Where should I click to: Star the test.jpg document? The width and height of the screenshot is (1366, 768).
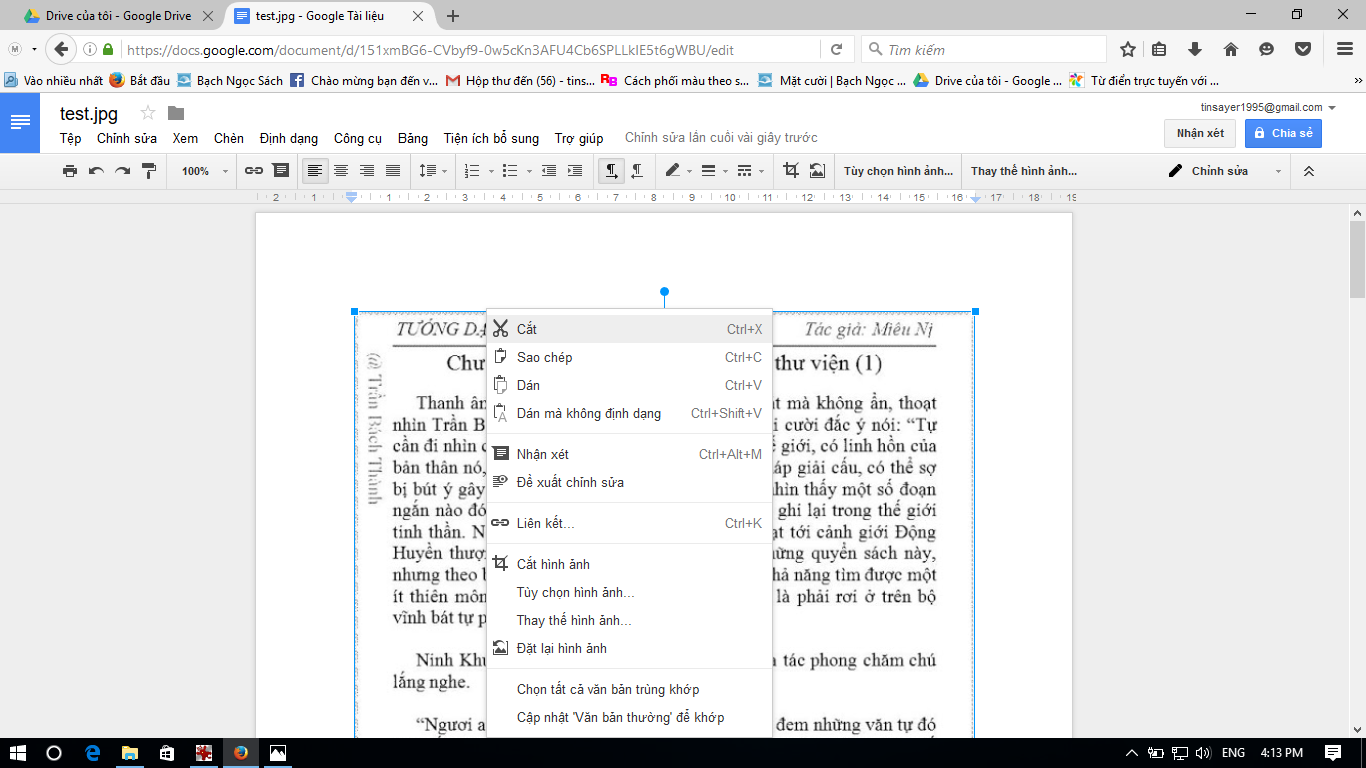(x=148, y=113)
